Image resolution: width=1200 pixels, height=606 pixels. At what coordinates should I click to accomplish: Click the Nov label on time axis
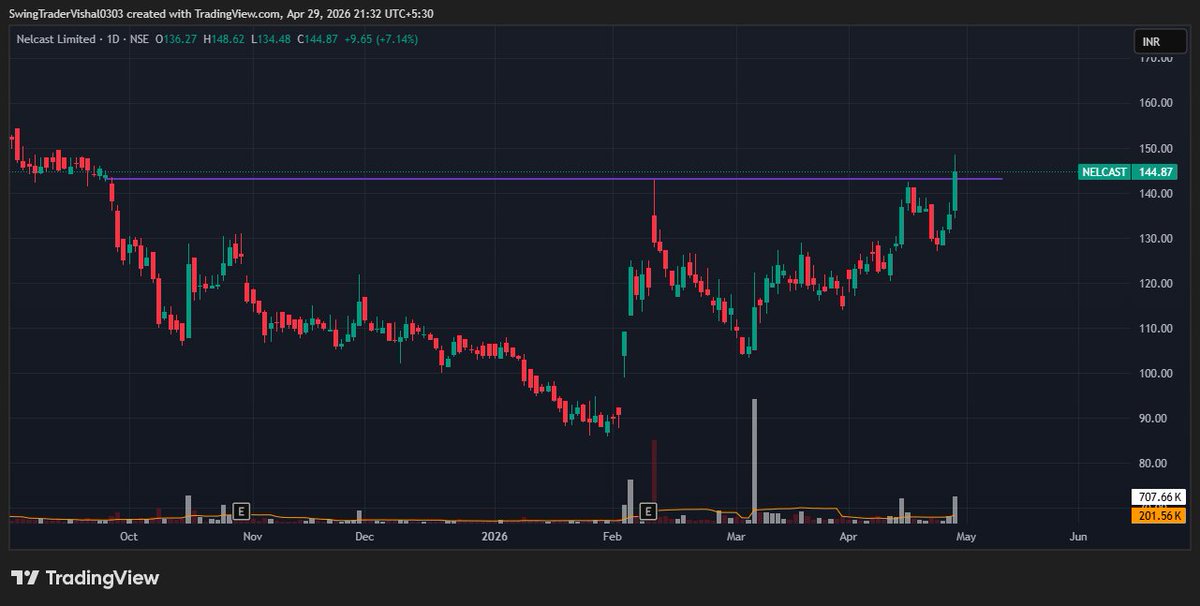click(252, 537)
